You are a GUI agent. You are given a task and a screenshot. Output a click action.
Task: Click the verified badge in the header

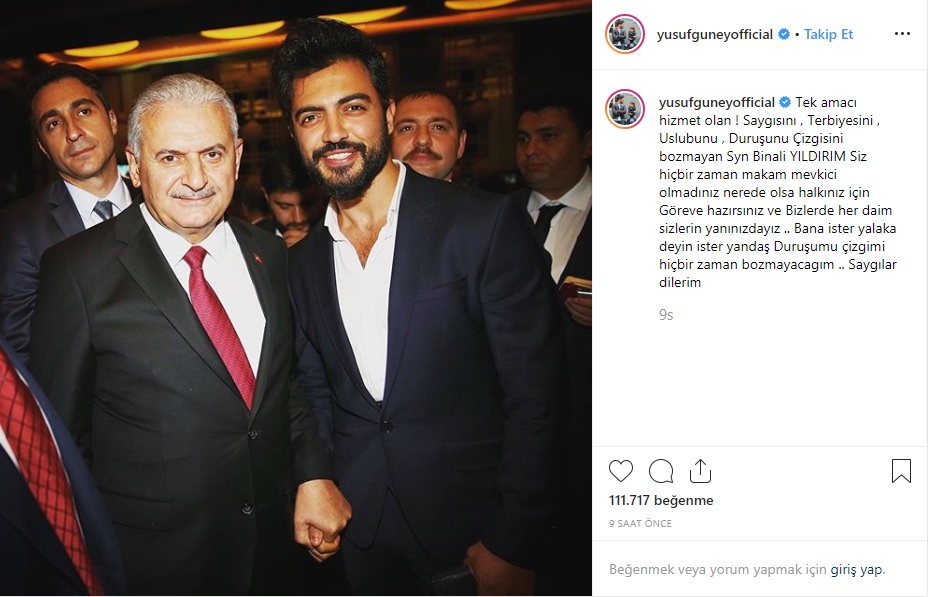click(x=784, y=34)
